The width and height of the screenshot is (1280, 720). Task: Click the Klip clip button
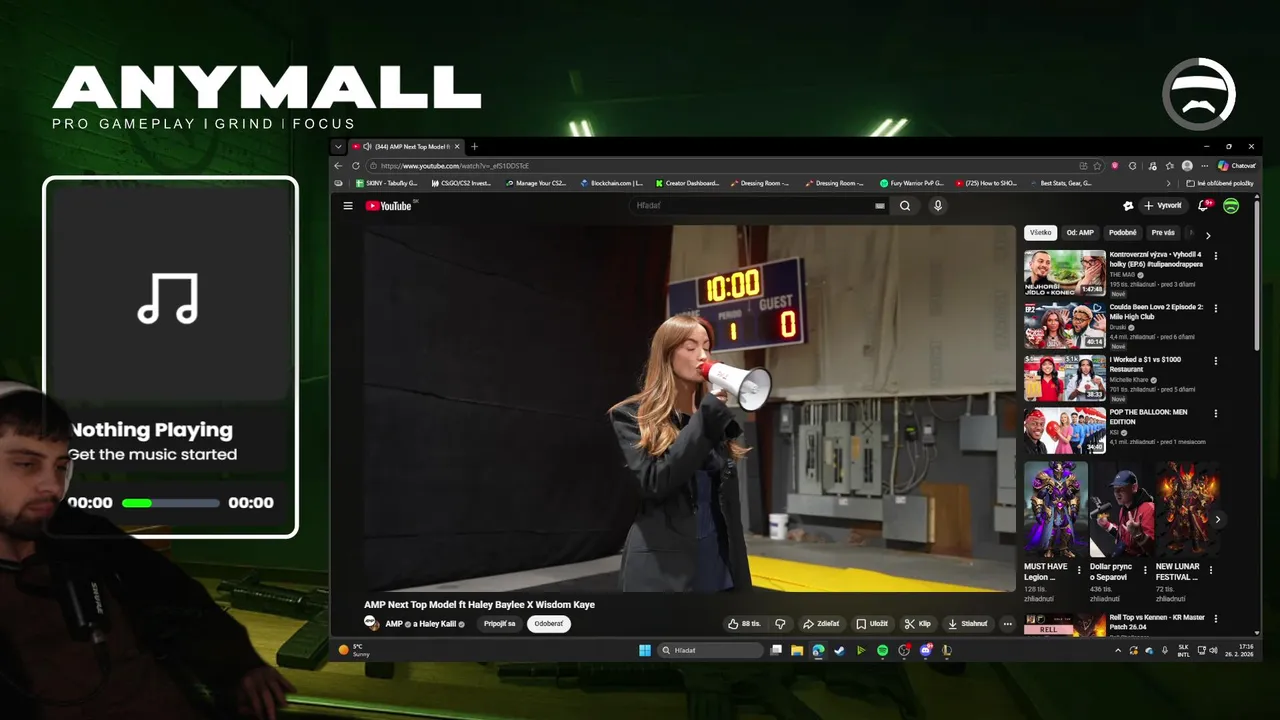918,624
